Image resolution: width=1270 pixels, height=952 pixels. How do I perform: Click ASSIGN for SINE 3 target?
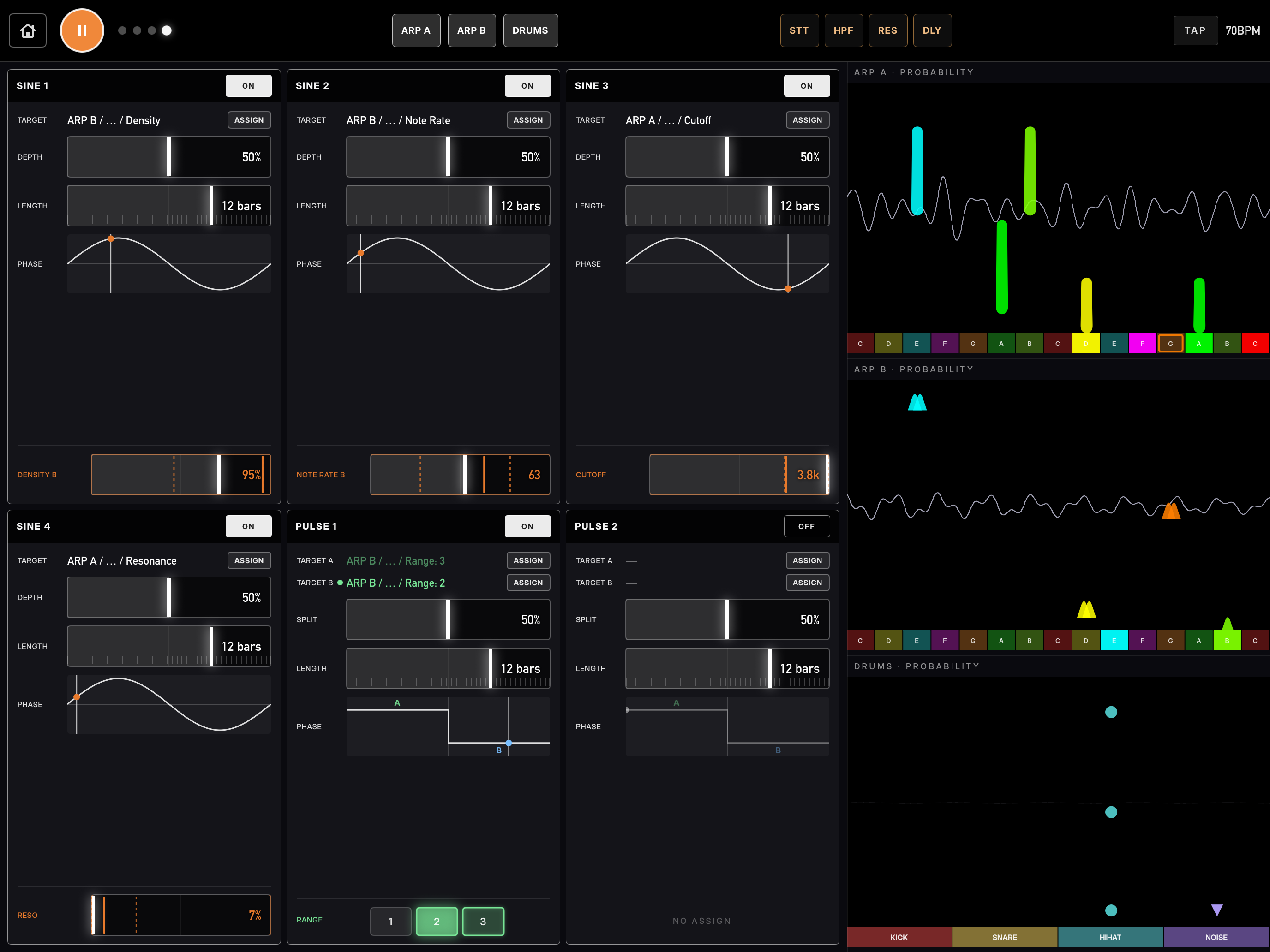[x=807, y=120]
